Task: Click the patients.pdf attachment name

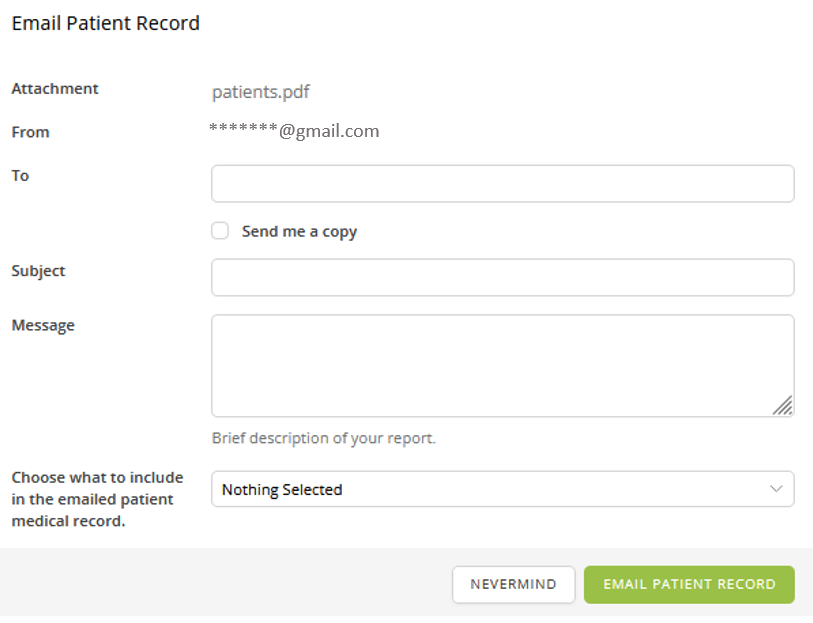Action: click(x=261, y=92)
